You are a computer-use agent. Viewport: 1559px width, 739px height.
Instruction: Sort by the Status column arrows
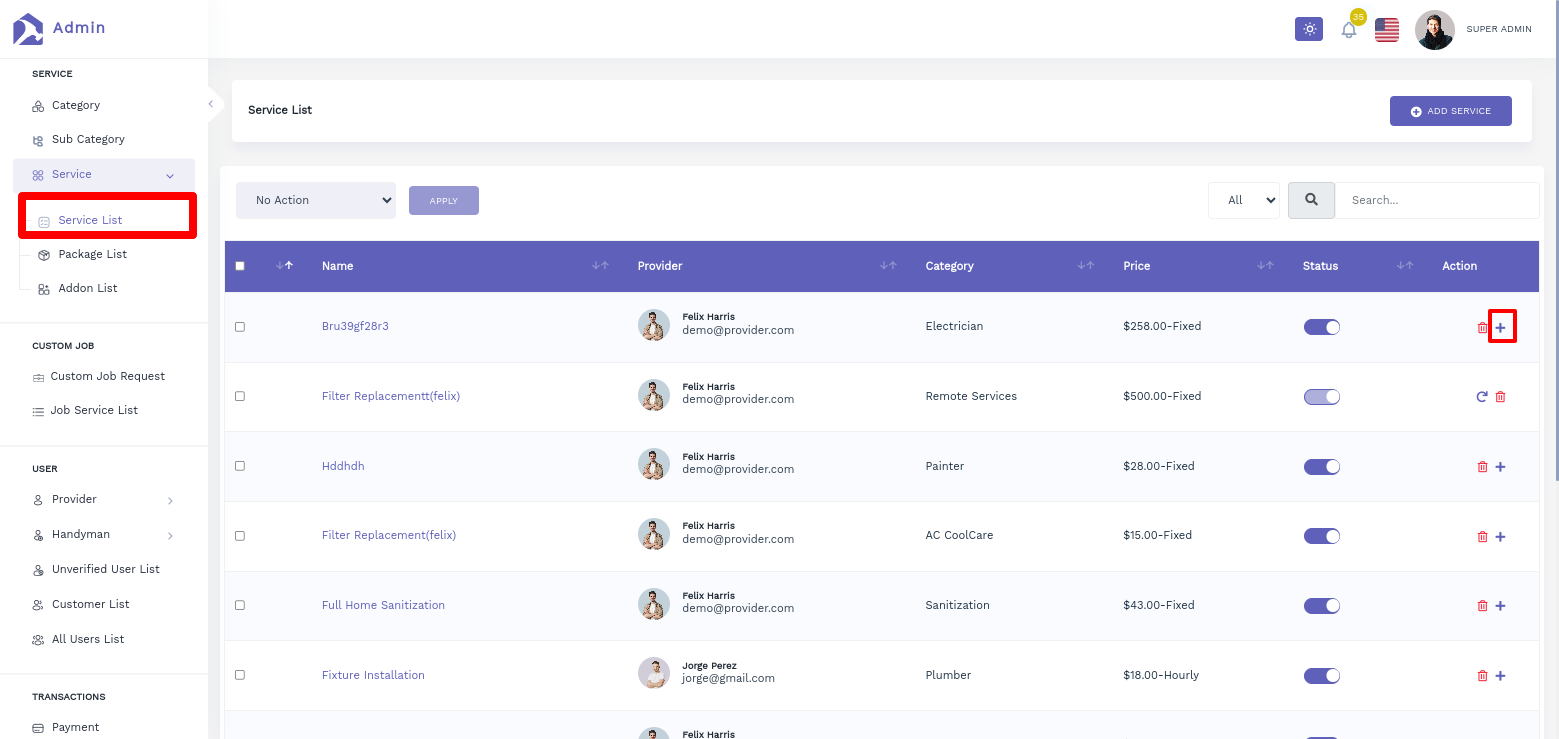point(1405,266)
